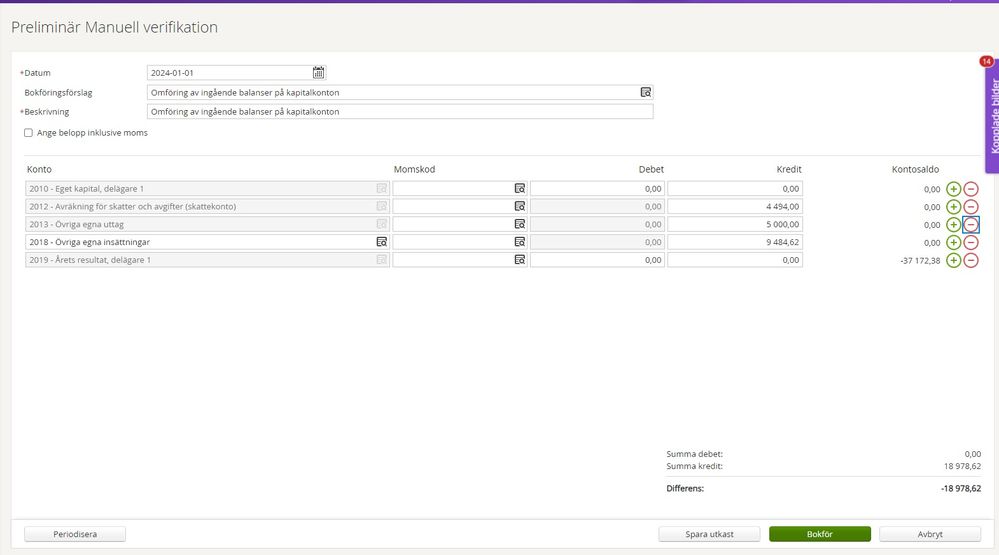Enable Ange belopp inklusive moms checkbox
This screenshot has height=555, width=999.
pos(28,132)
